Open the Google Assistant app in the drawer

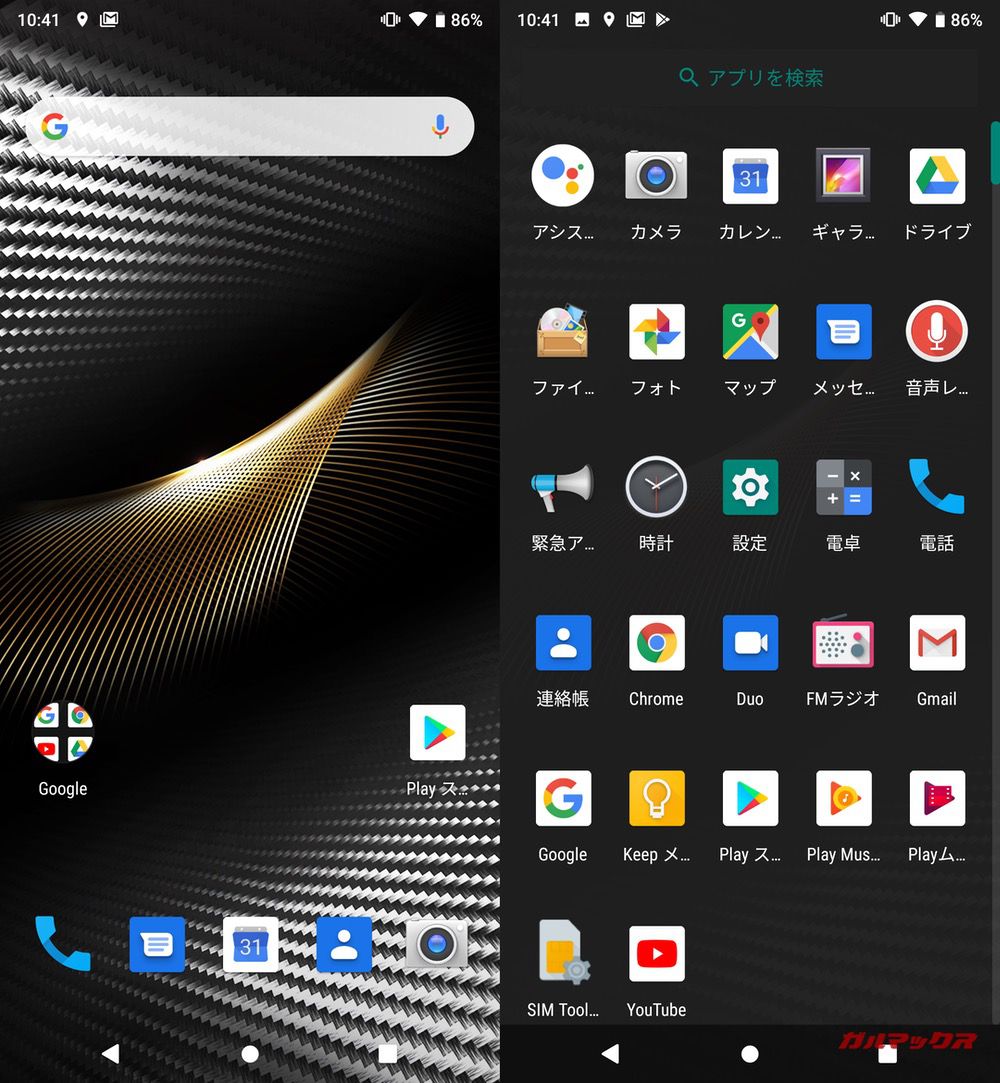point(562,176)
